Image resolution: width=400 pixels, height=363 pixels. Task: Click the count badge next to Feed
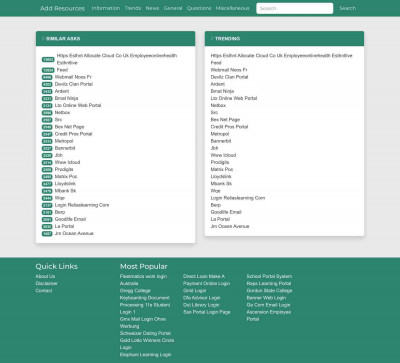pos(48,70)
